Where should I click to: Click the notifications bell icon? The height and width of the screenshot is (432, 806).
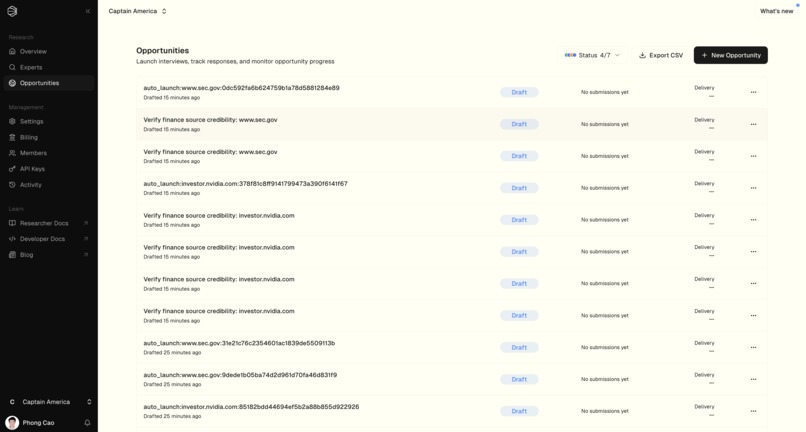click(87, 423)
